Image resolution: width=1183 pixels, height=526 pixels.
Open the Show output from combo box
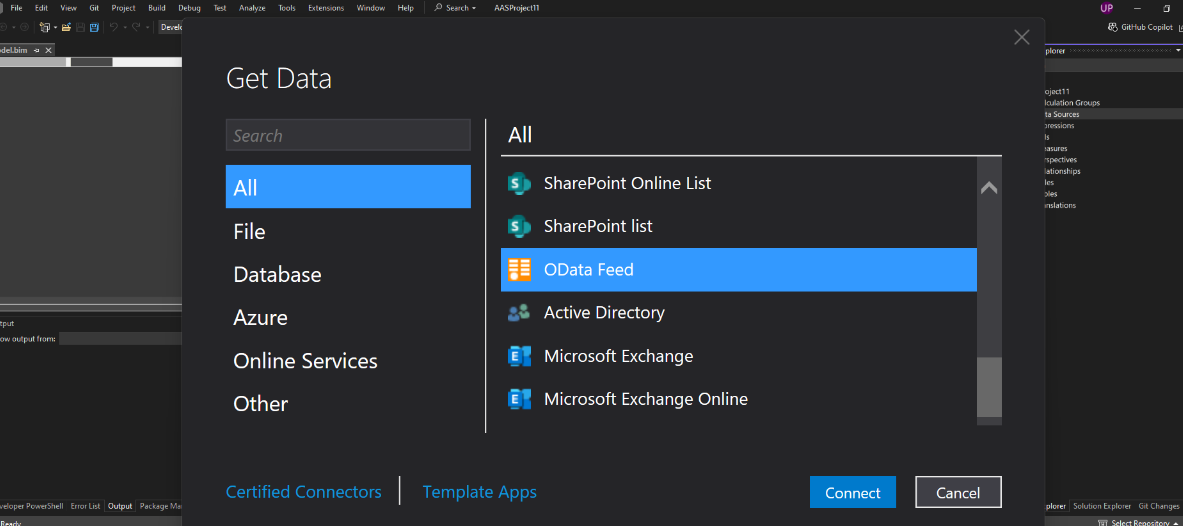pos(121,339)
